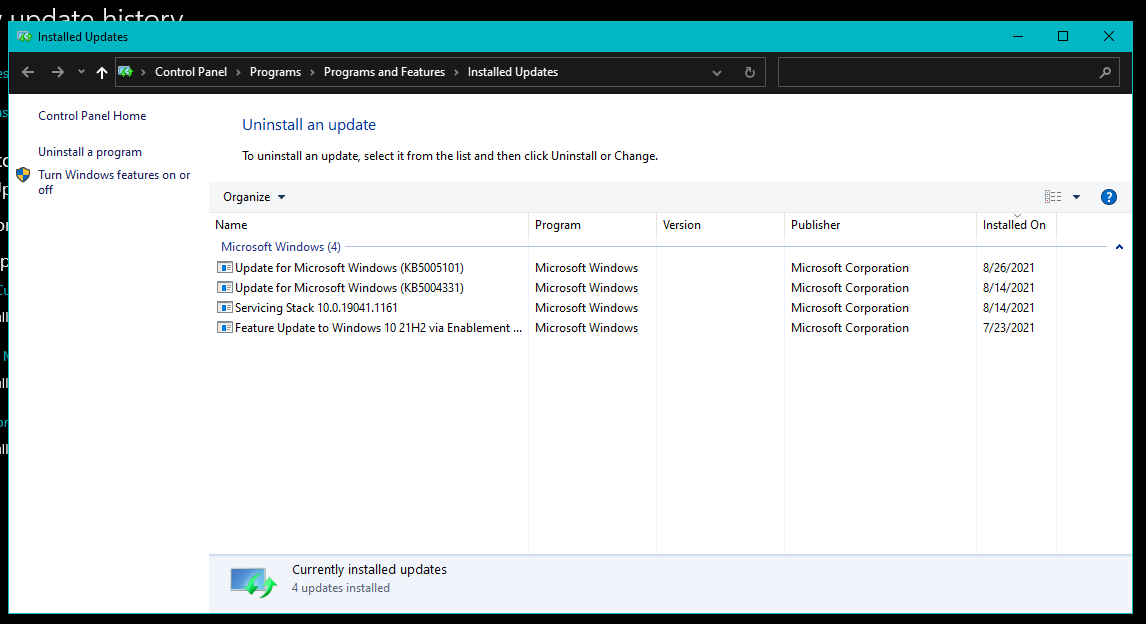Select the Microsoft Windows (4) group header

tap(281, 247)
